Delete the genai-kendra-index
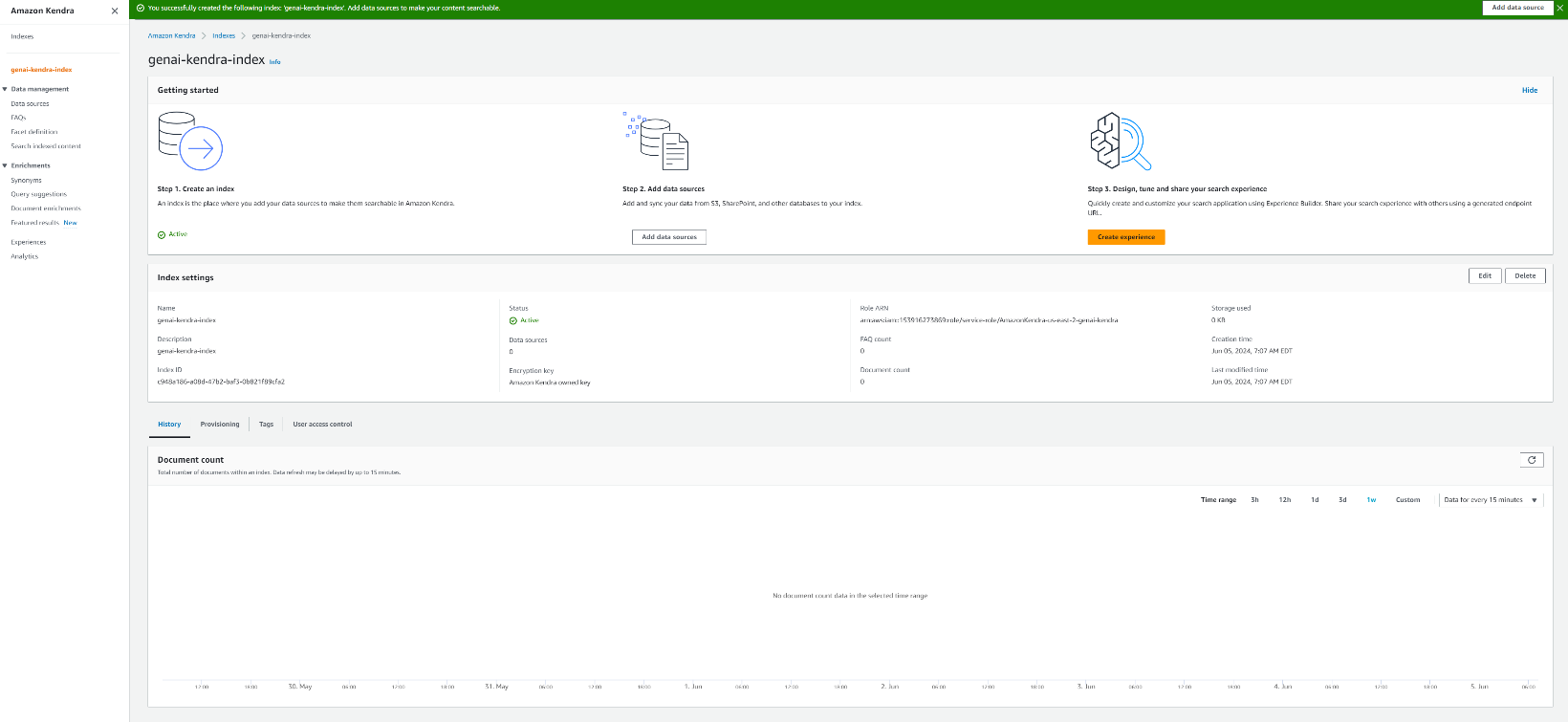1568x722 pixels. (1525, 276)
